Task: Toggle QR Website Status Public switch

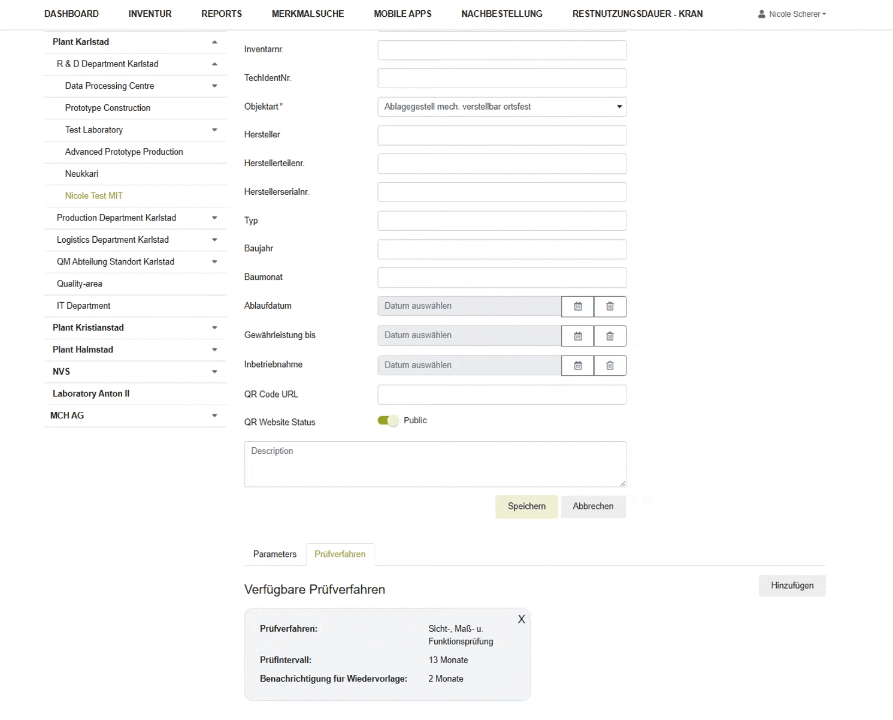Action: (388, 421)
